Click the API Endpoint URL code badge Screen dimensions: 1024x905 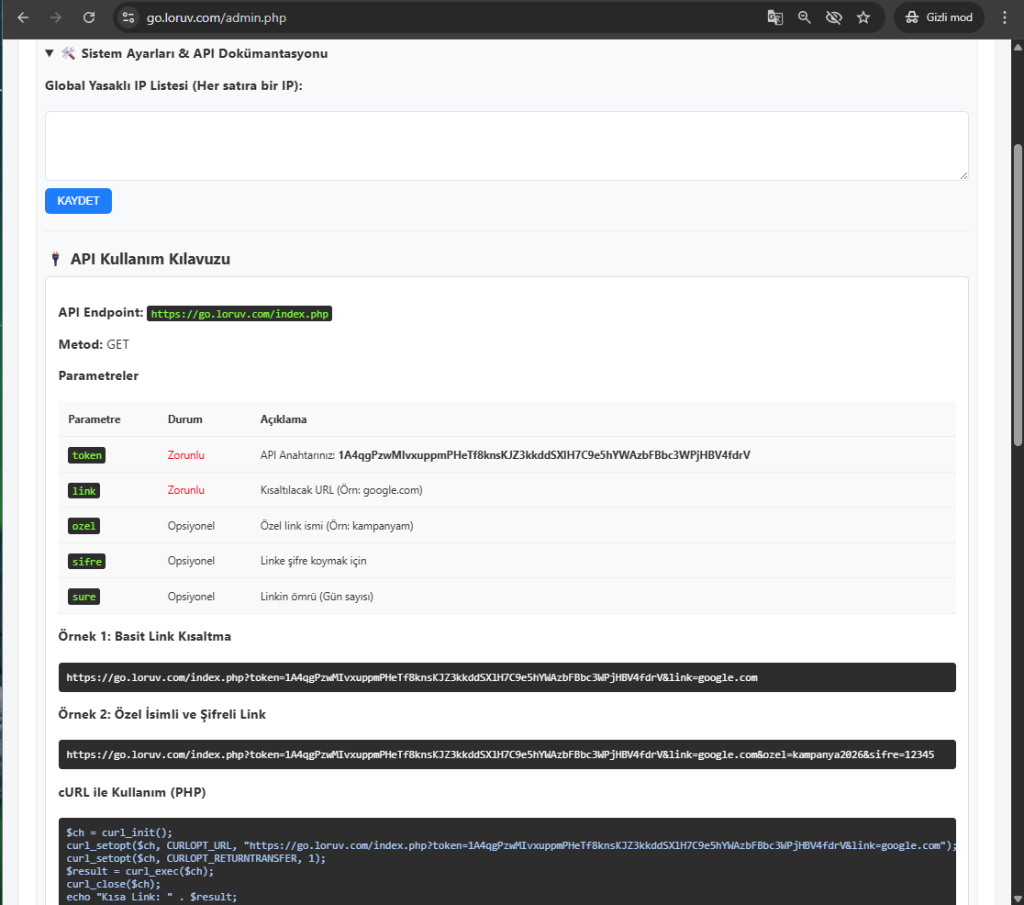coord(239,314)
